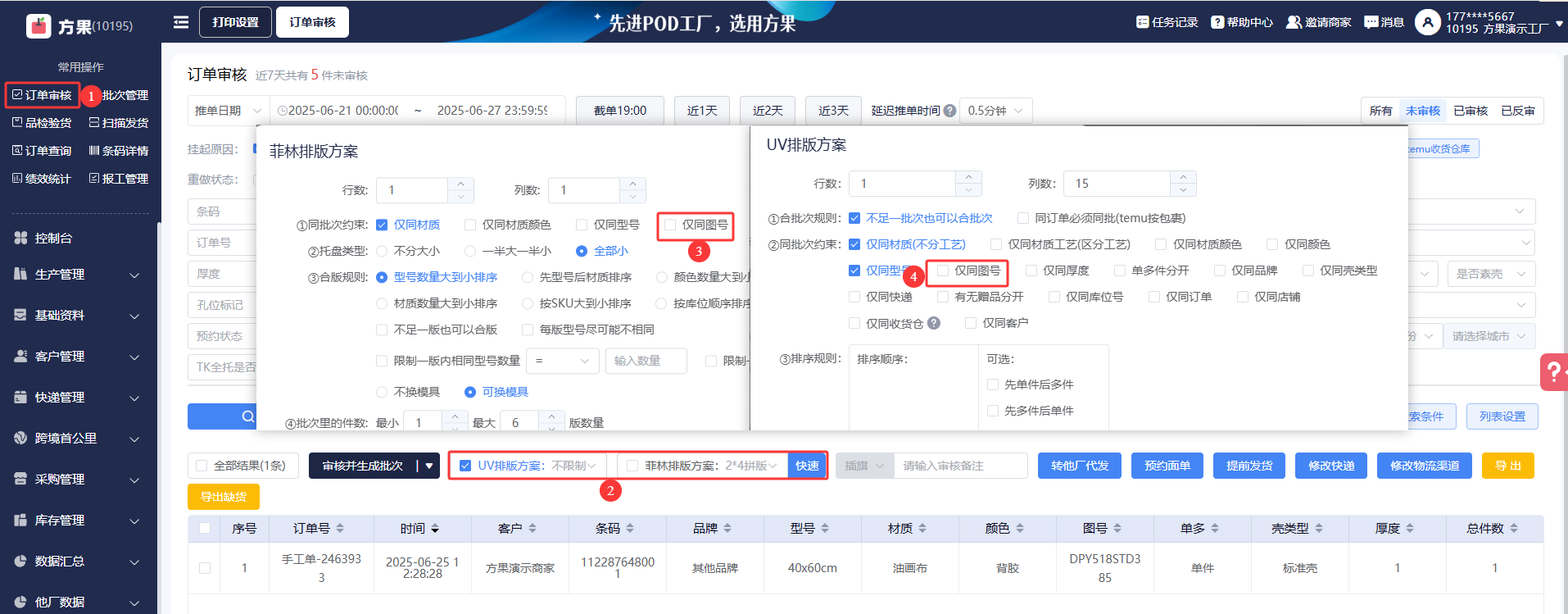Click the 审核并生成批次 button
The height and width of the screenshot is (614, 1568).
[362, 466]
